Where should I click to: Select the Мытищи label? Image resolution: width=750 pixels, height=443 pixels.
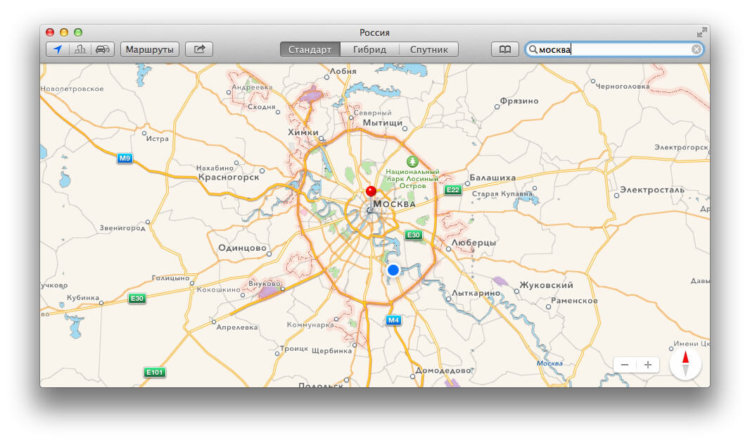(383, 122)
